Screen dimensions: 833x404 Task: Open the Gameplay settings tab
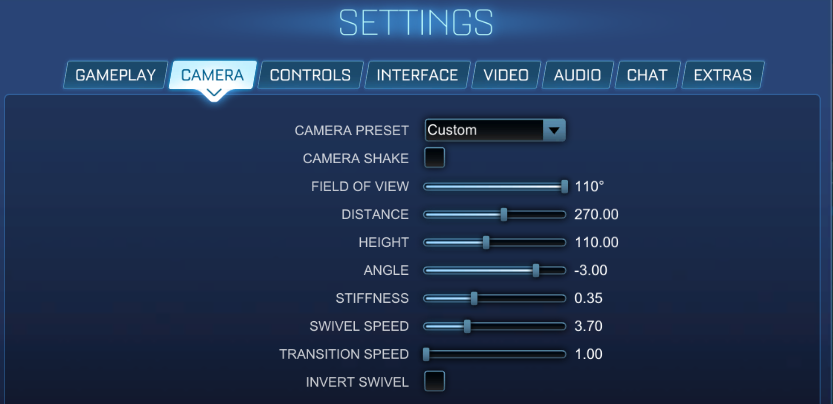(116, 75)
